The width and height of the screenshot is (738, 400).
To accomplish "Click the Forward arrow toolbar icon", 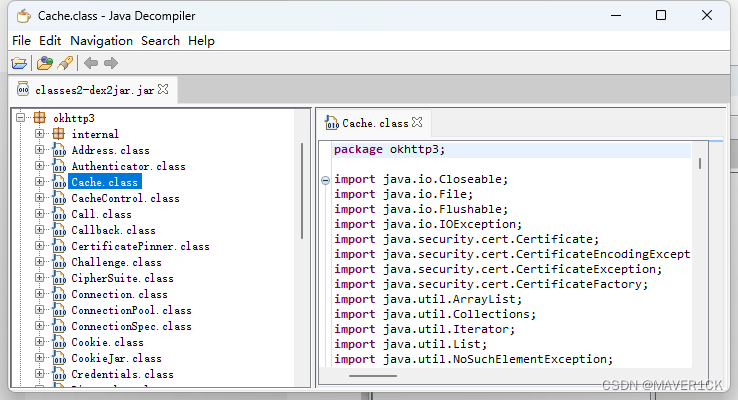I will pos(111,63).
